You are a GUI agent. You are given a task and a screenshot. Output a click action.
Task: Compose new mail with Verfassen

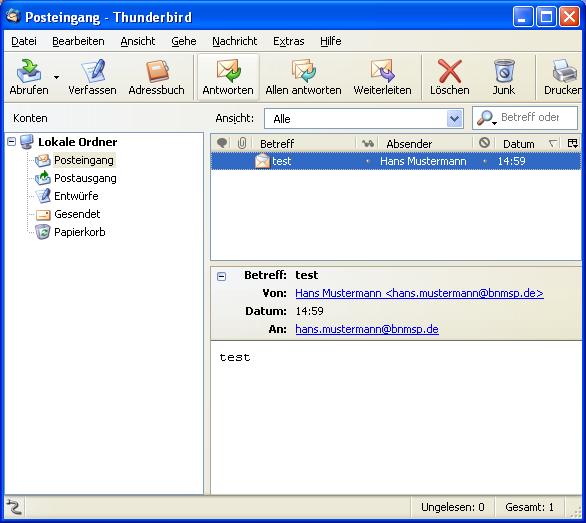click(x=92, y=77)
